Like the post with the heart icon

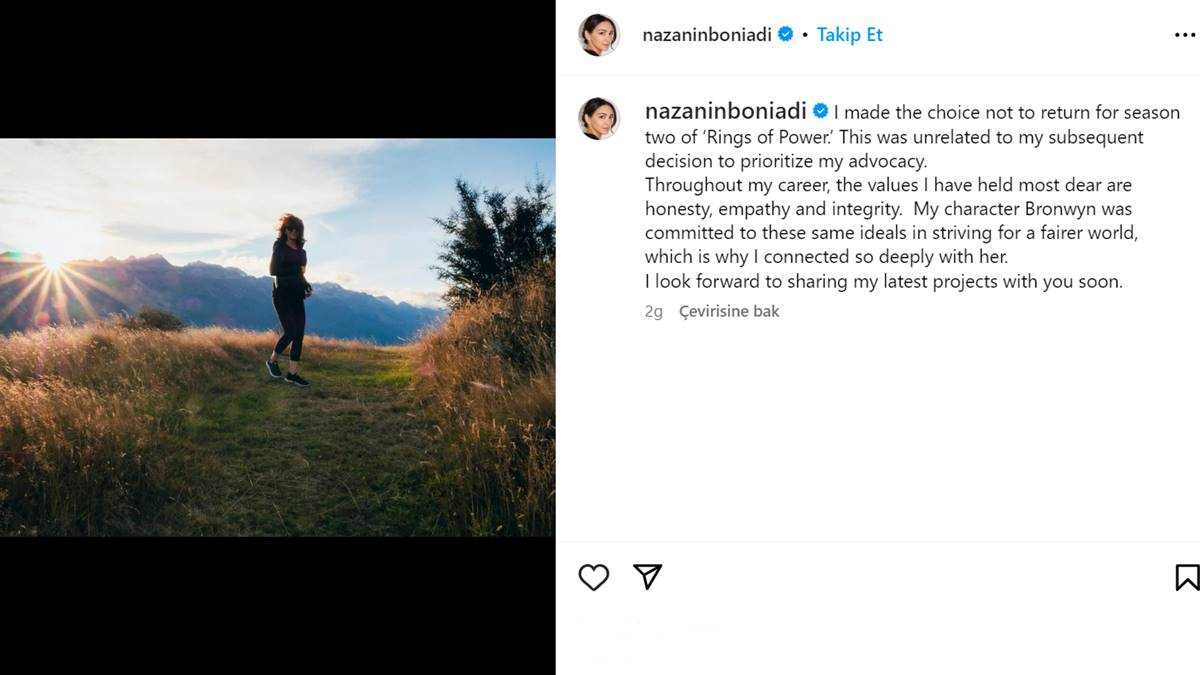(x=594, y=577)
